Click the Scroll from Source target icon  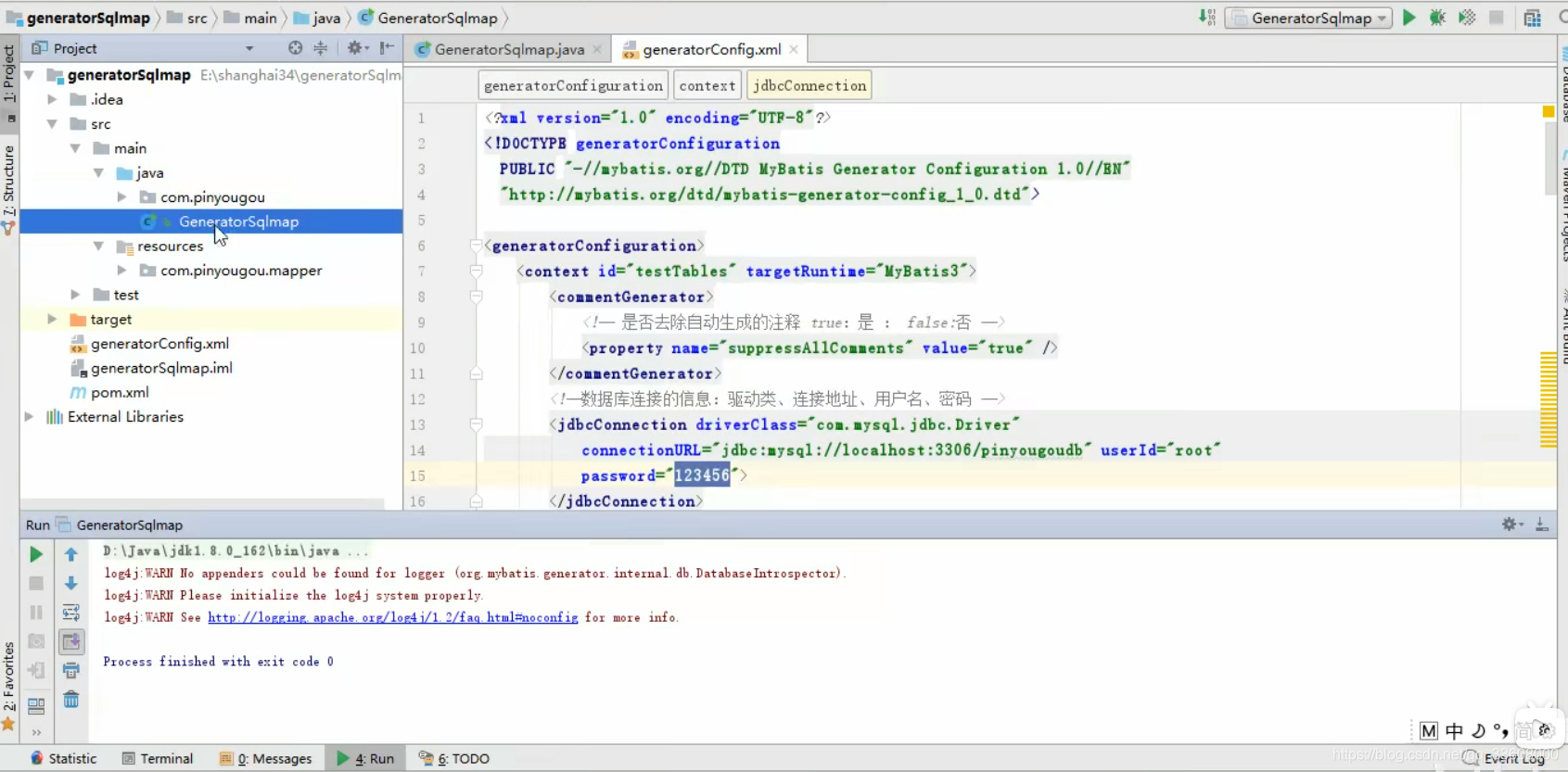coord(295,48)
